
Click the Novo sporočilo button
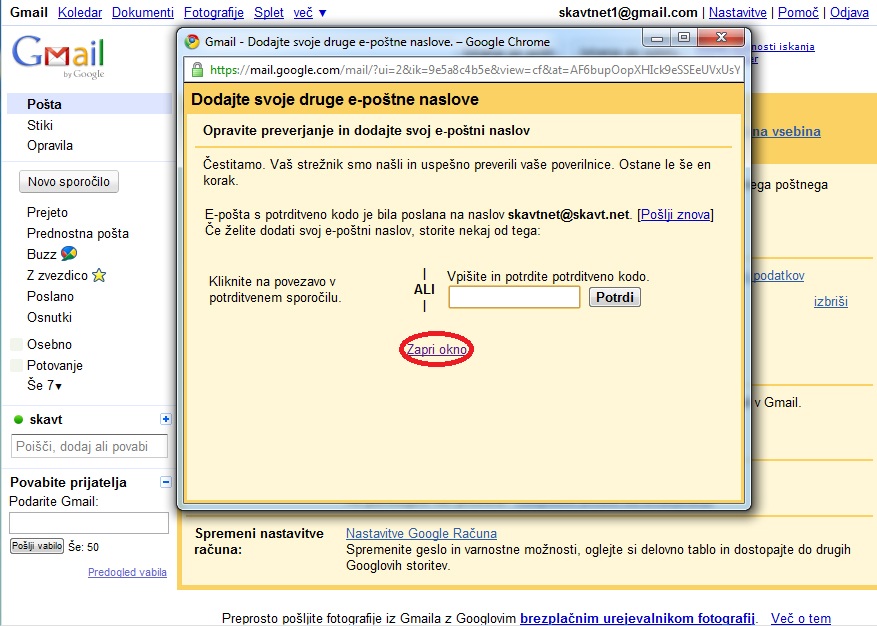[69, 182]
